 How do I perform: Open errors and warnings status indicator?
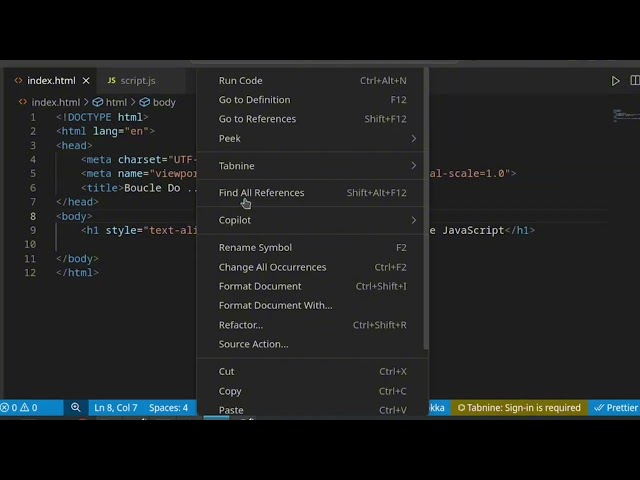19,407
